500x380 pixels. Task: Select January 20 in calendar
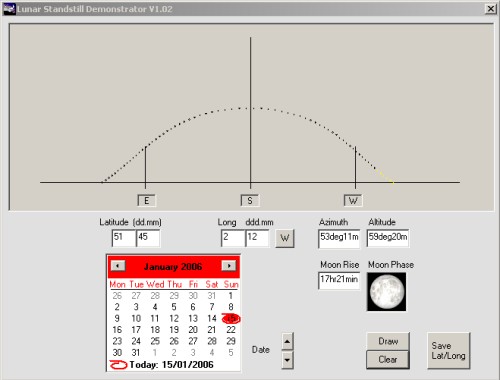(x=193, y=330)
